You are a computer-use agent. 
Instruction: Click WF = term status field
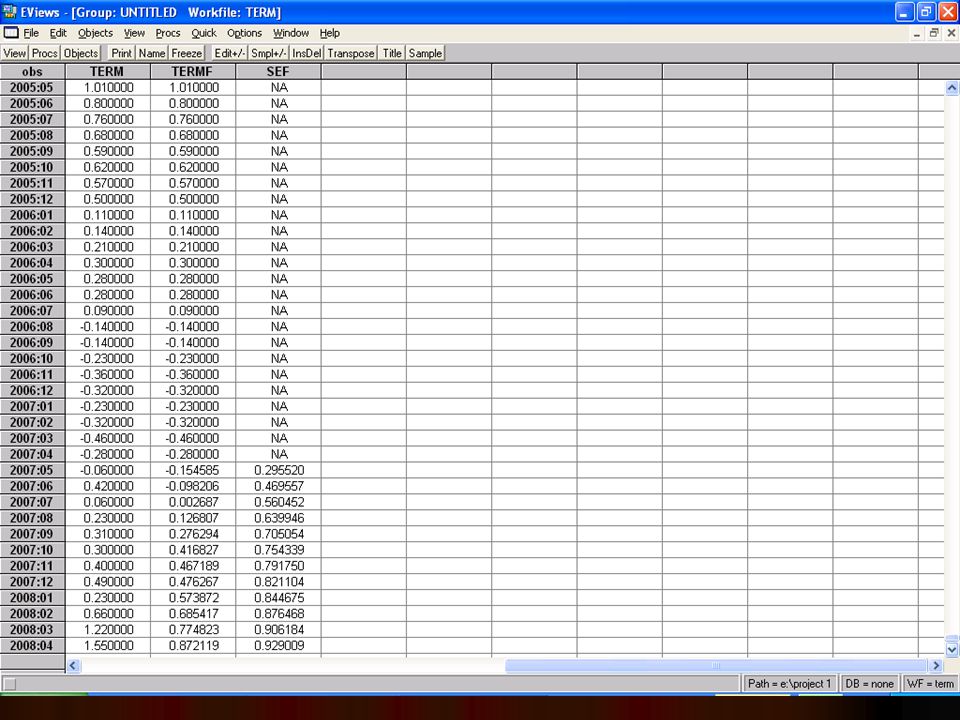(931, 684)
